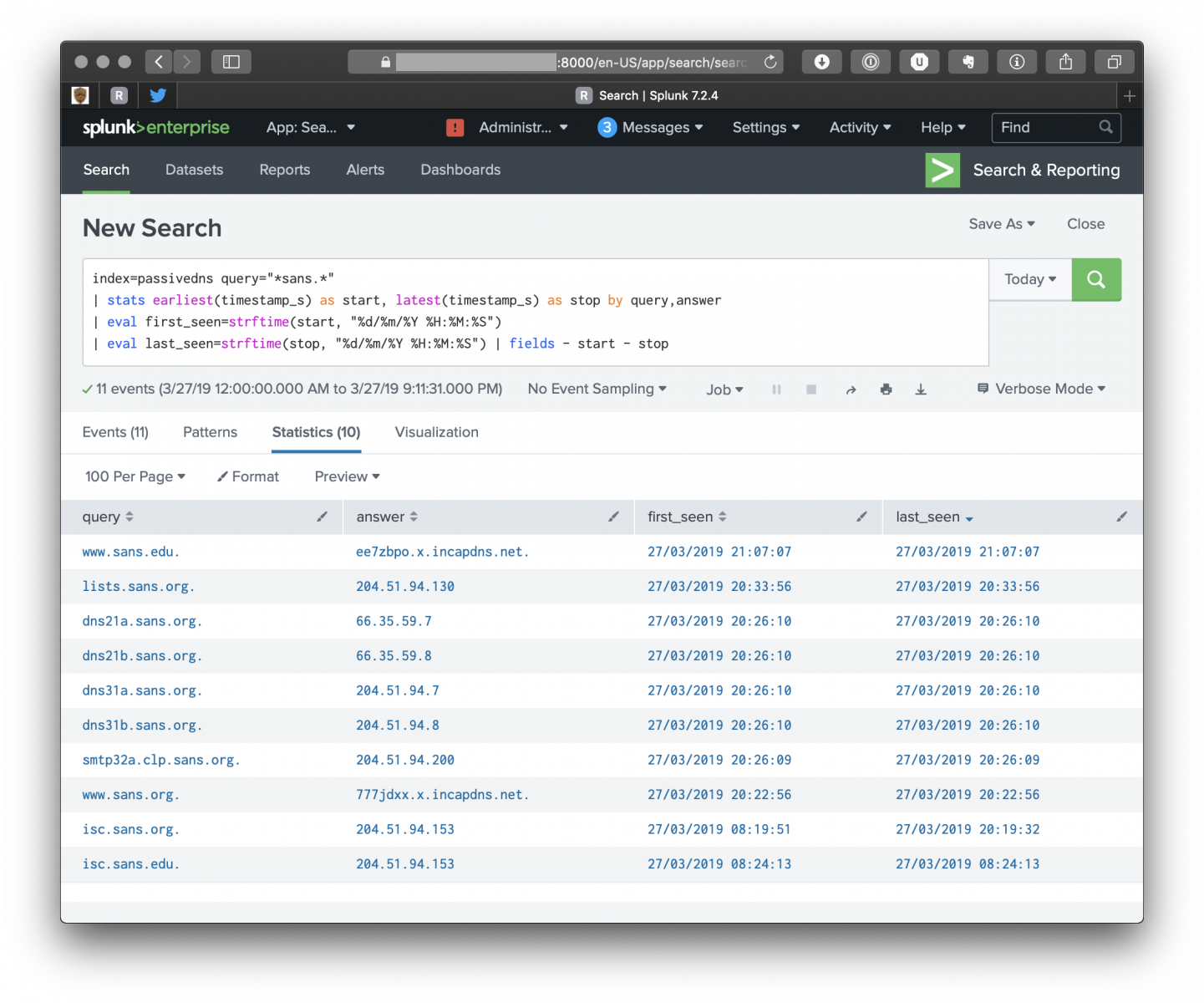Open Today time range picker
1204x1003 pixels.
click(x=1029, y=280)
